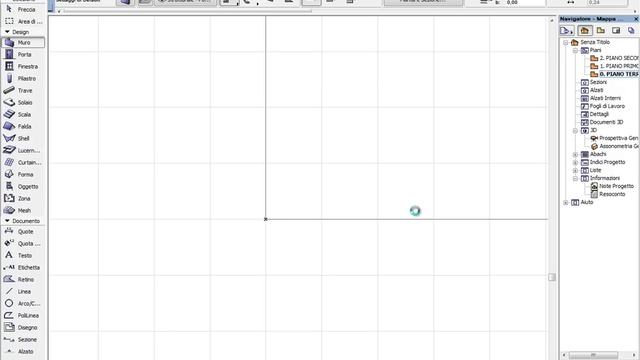The image size is (640, 360).
Task: Select the Freccia arrow tool
Action: coord(23,9)
